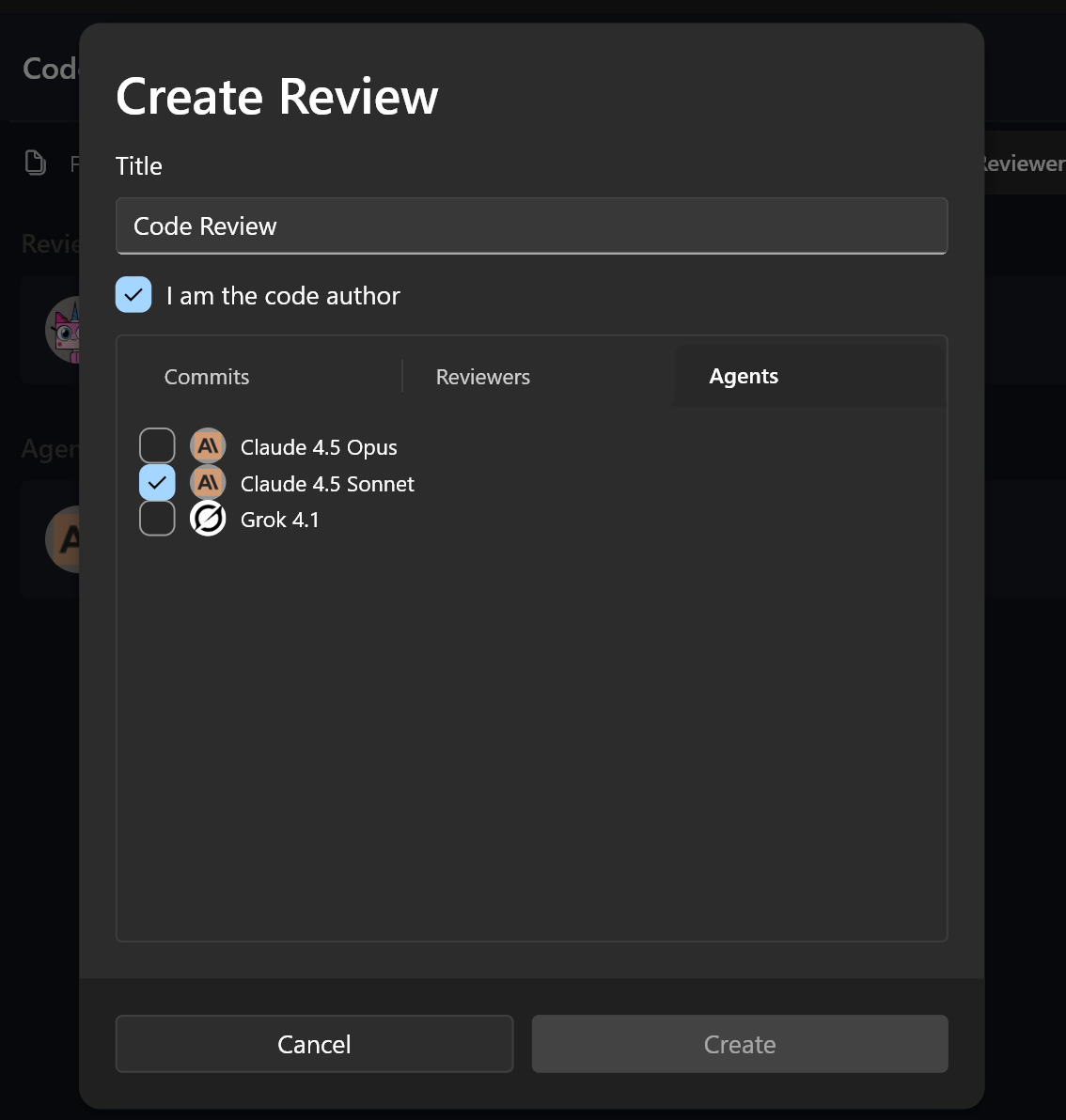The height and width of the screenshot is (1120, 1066).
Task: Click the Cancel button
Action: pyautogui.click(x=314, y=1044)
